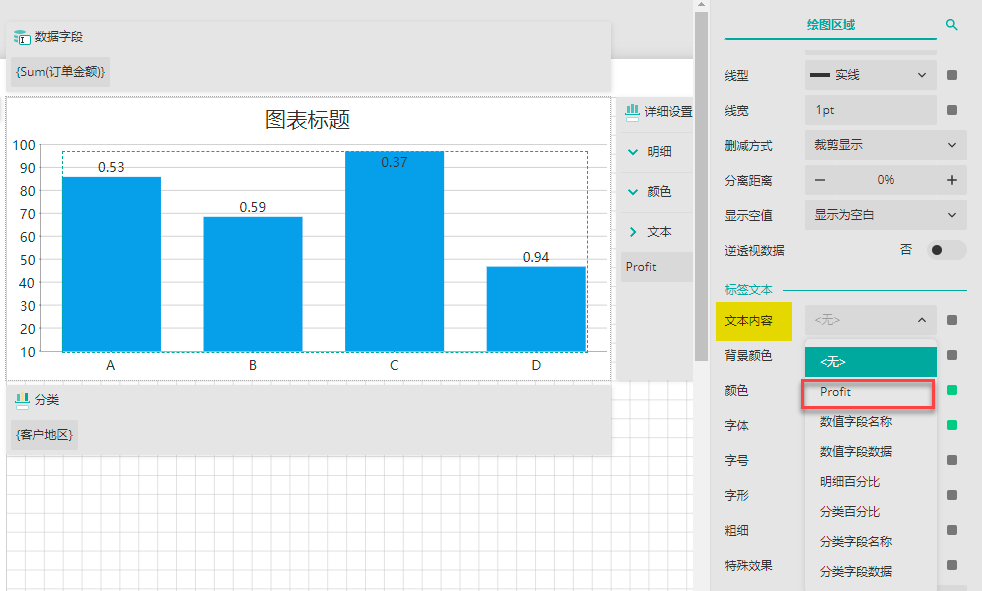The height and width of the screenshot is (591, 982).
Task: Select 分类百分比 option
Action: [x=871, y=512]
